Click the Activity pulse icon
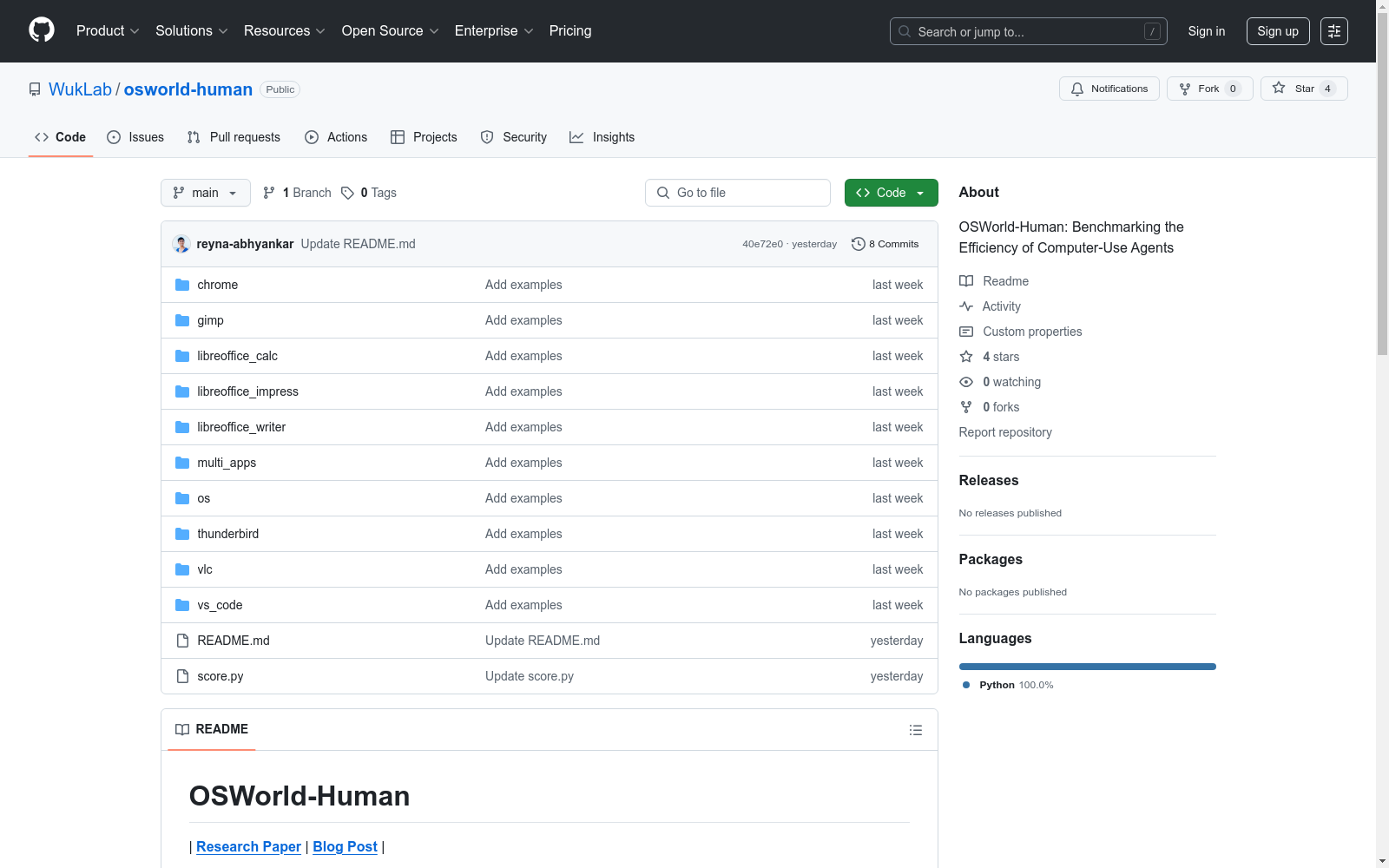Image resolution: width=1389 pixels, height=868 pixels. 966,306
